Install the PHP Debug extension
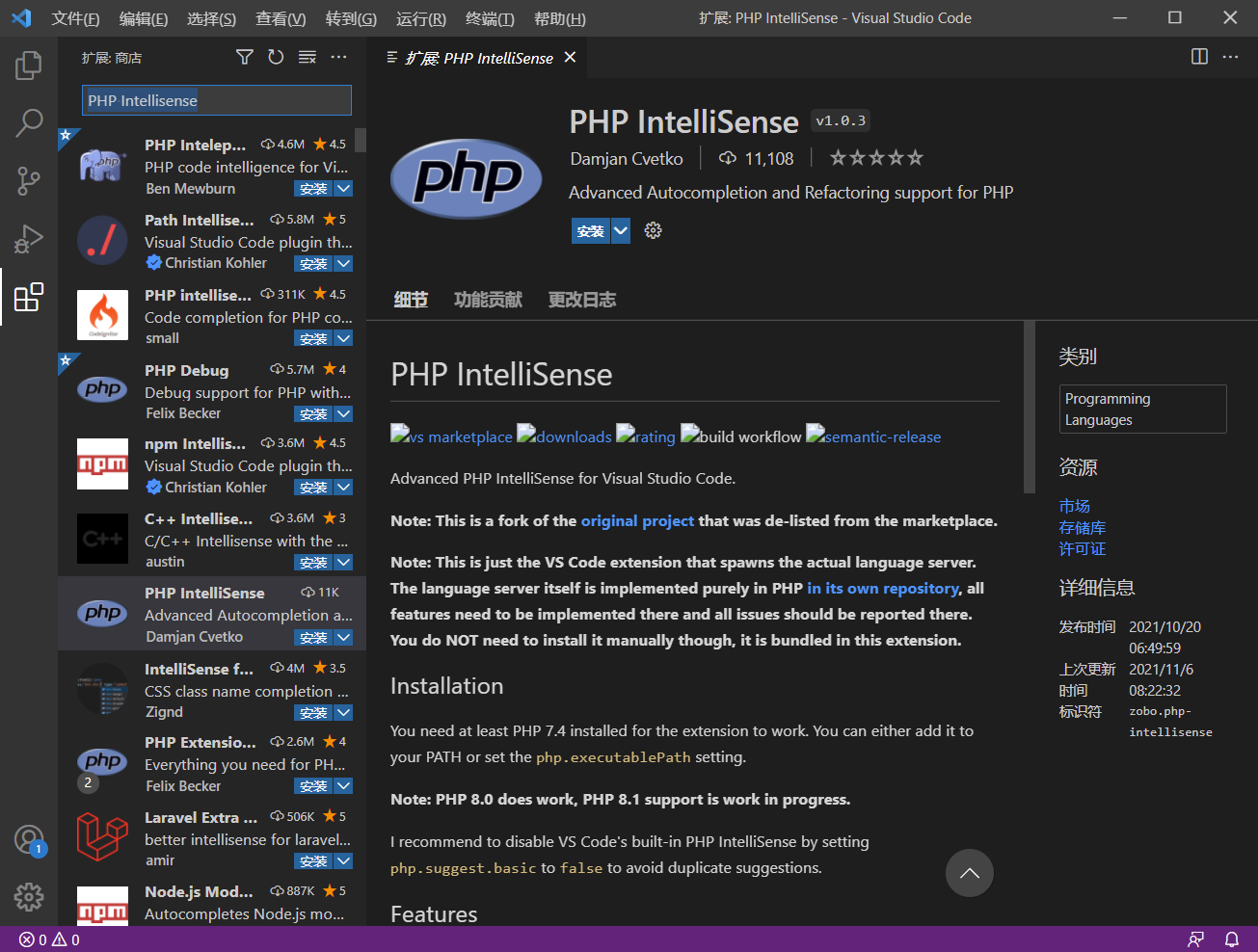Viewport: 1258px width, 952px height. 314,414
